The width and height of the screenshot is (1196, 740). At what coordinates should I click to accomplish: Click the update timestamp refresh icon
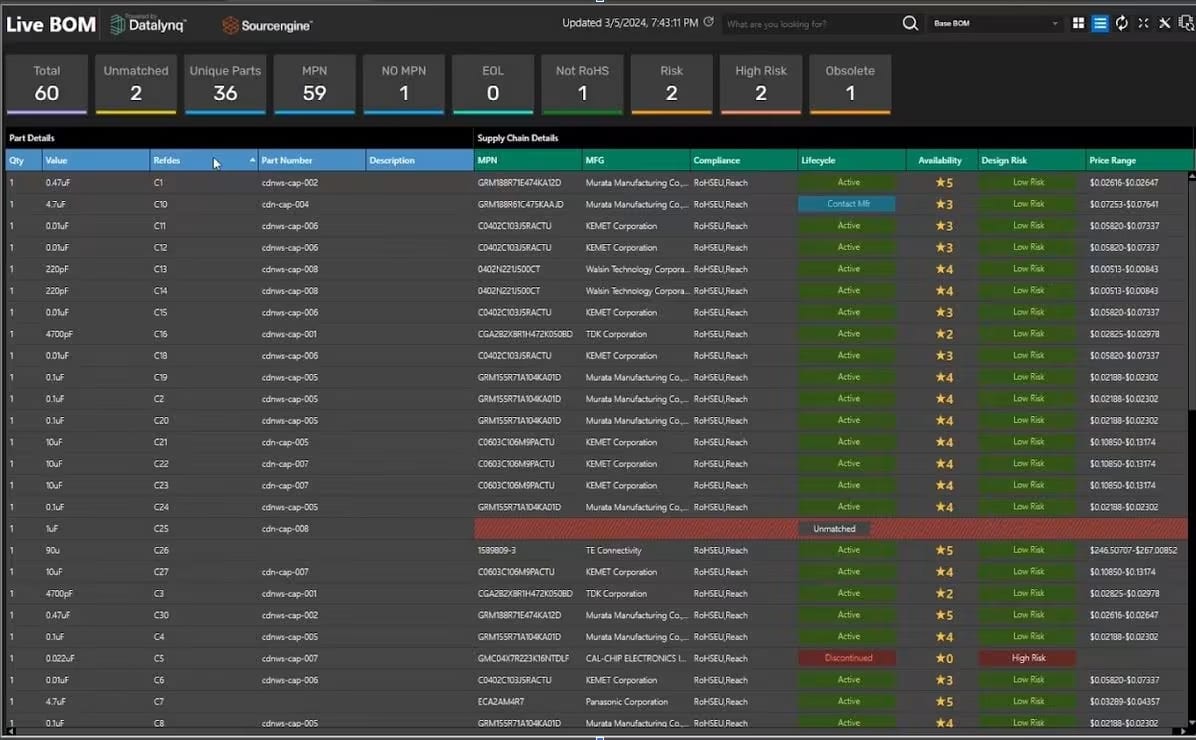709,22
